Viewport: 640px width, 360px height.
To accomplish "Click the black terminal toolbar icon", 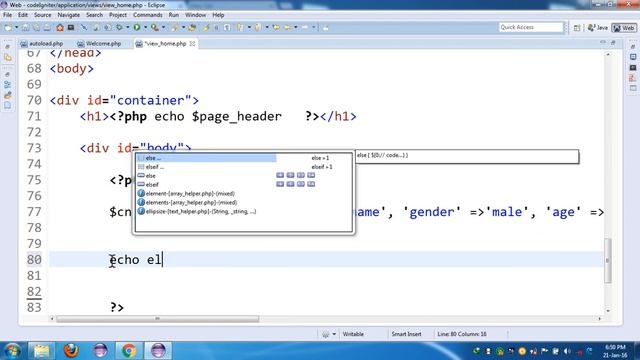I will (x=71, y=27).
